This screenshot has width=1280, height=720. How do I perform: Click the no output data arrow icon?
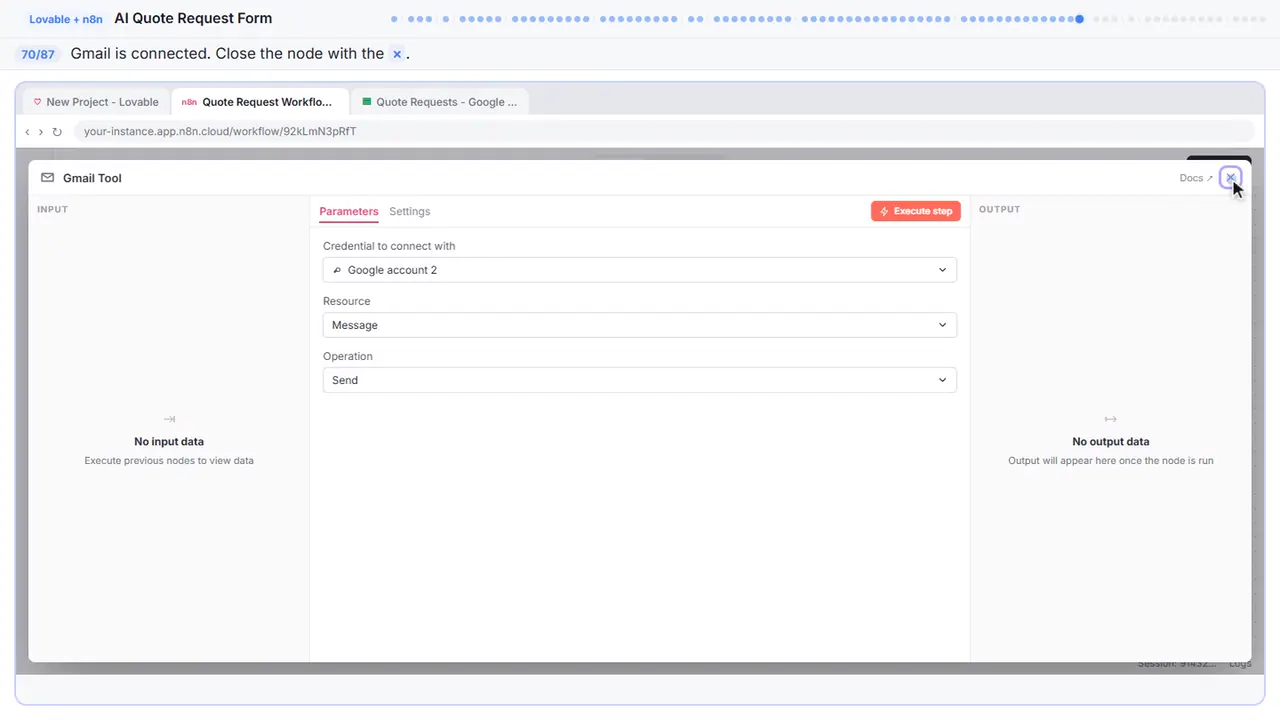(1110, 419)
